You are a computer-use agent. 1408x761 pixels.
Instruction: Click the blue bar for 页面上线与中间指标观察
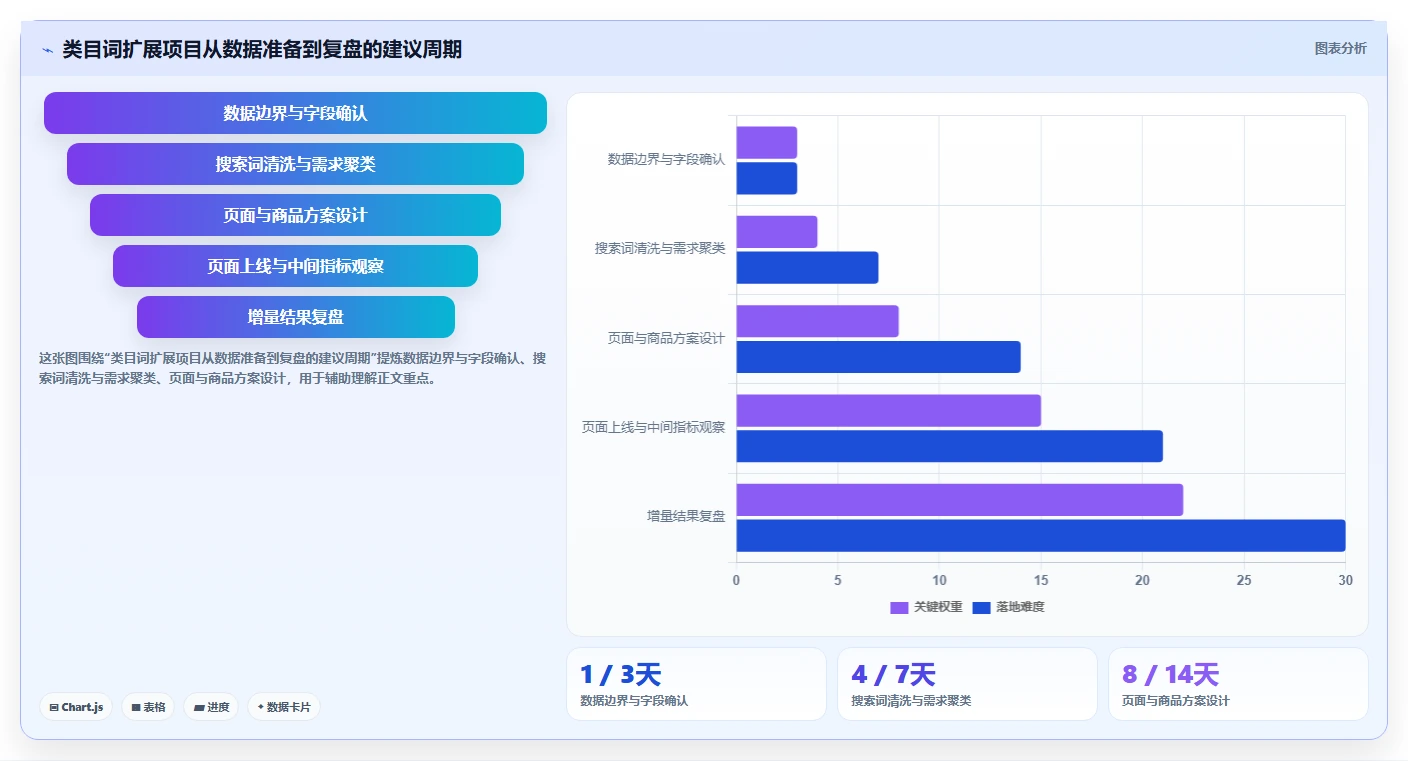pyautogui.click(x=950, y=446)
